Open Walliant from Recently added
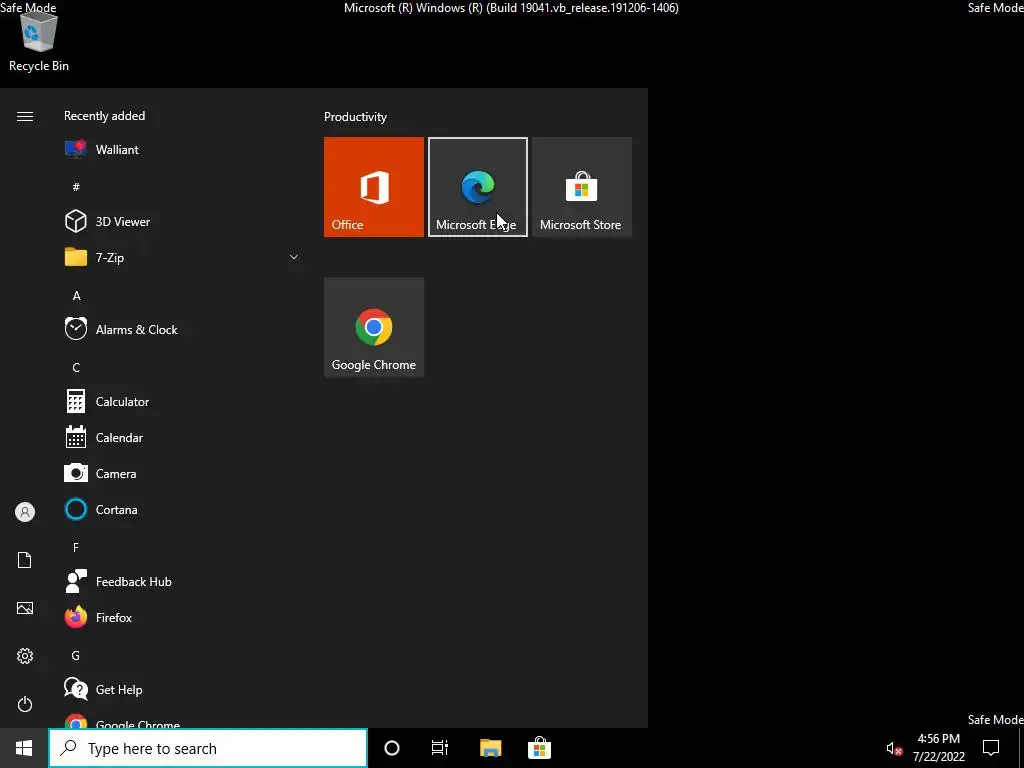 182,150
